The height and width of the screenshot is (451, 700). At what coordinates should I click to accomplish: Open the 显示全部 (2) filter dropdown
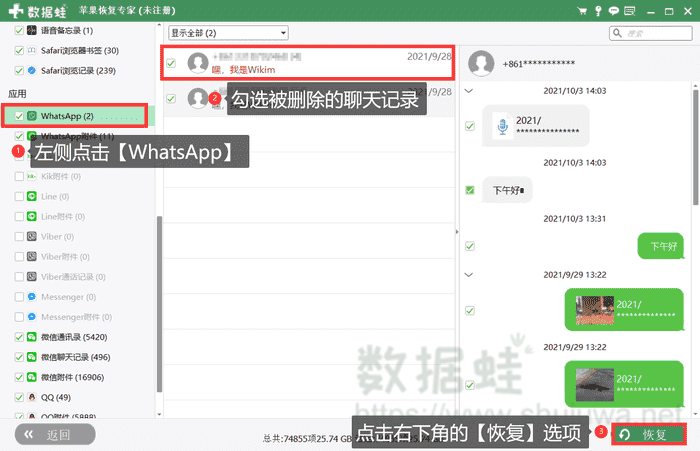click(228, 33)
